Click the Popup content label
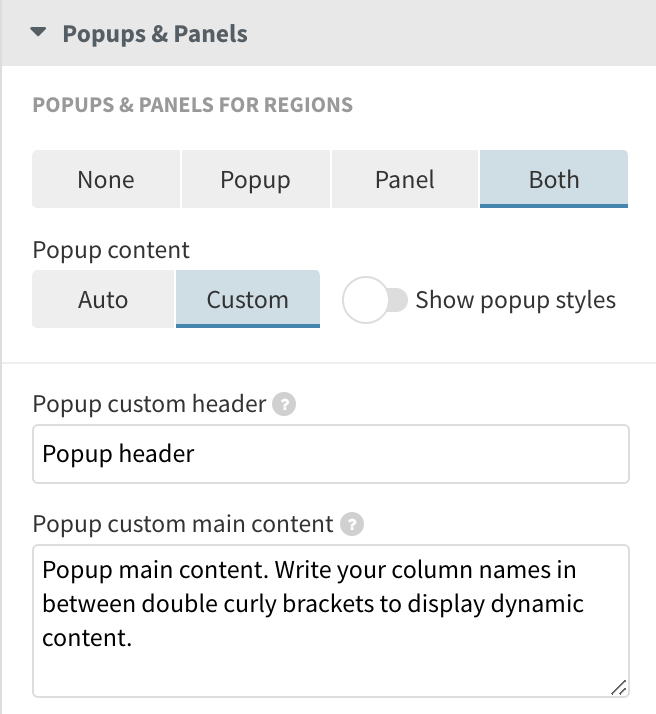Screen dimensions: 656x714 point(111,249)
